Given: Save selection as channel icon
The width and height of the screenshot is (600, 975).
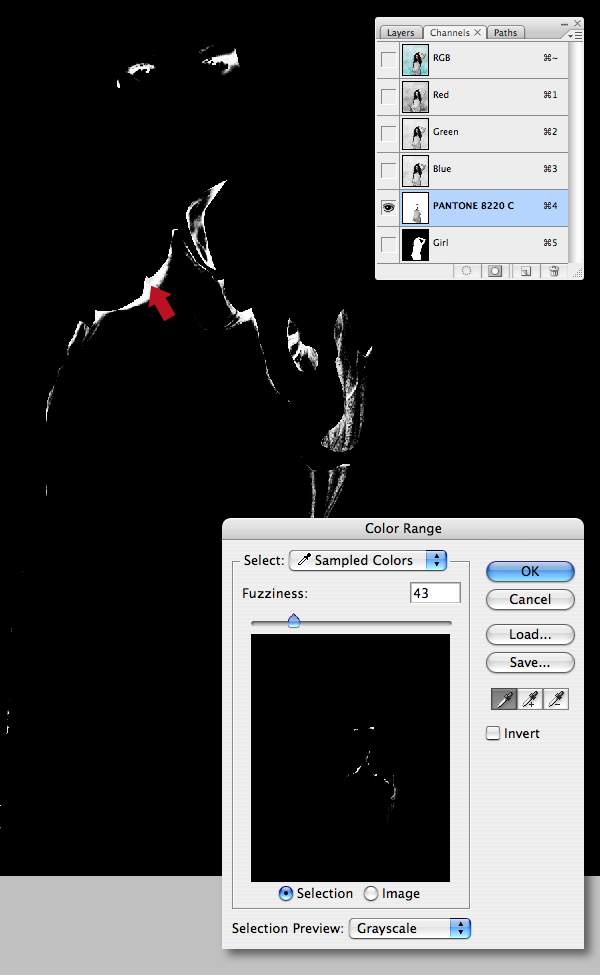Looking at the screenshot, I should click(495, 270).
